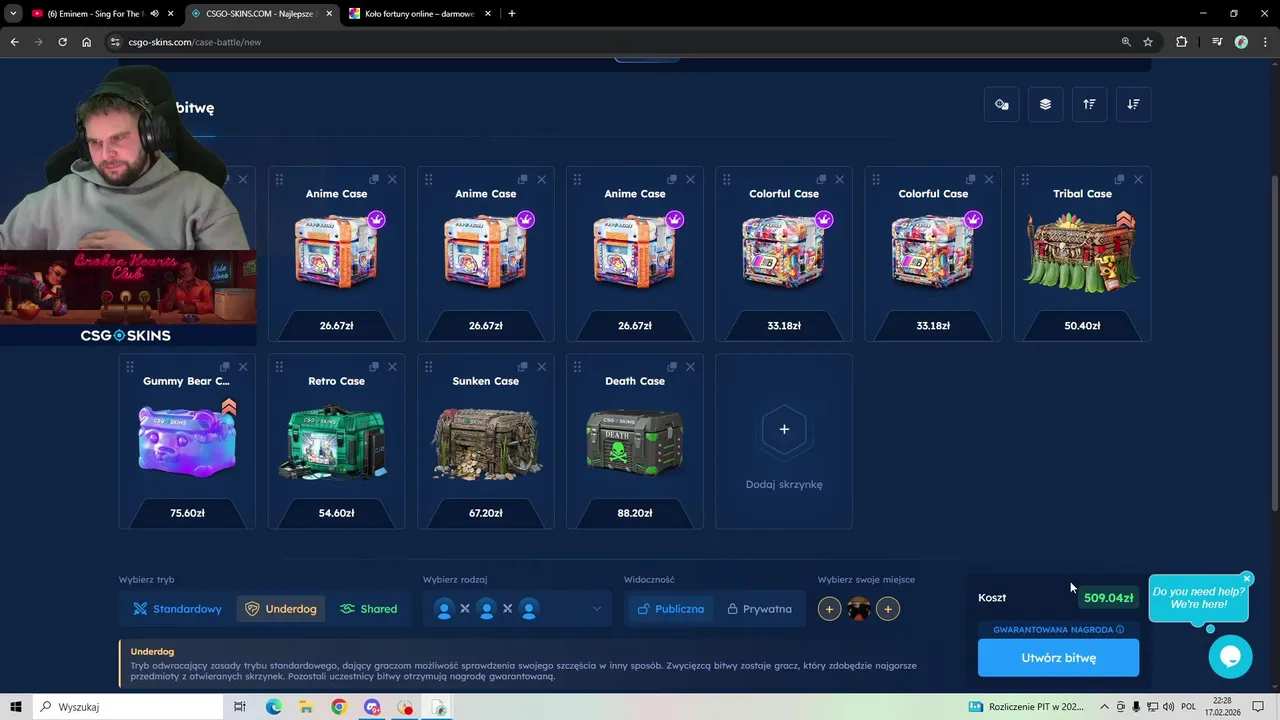Open the Chrome extensions menu

(x=1182, y=42)
